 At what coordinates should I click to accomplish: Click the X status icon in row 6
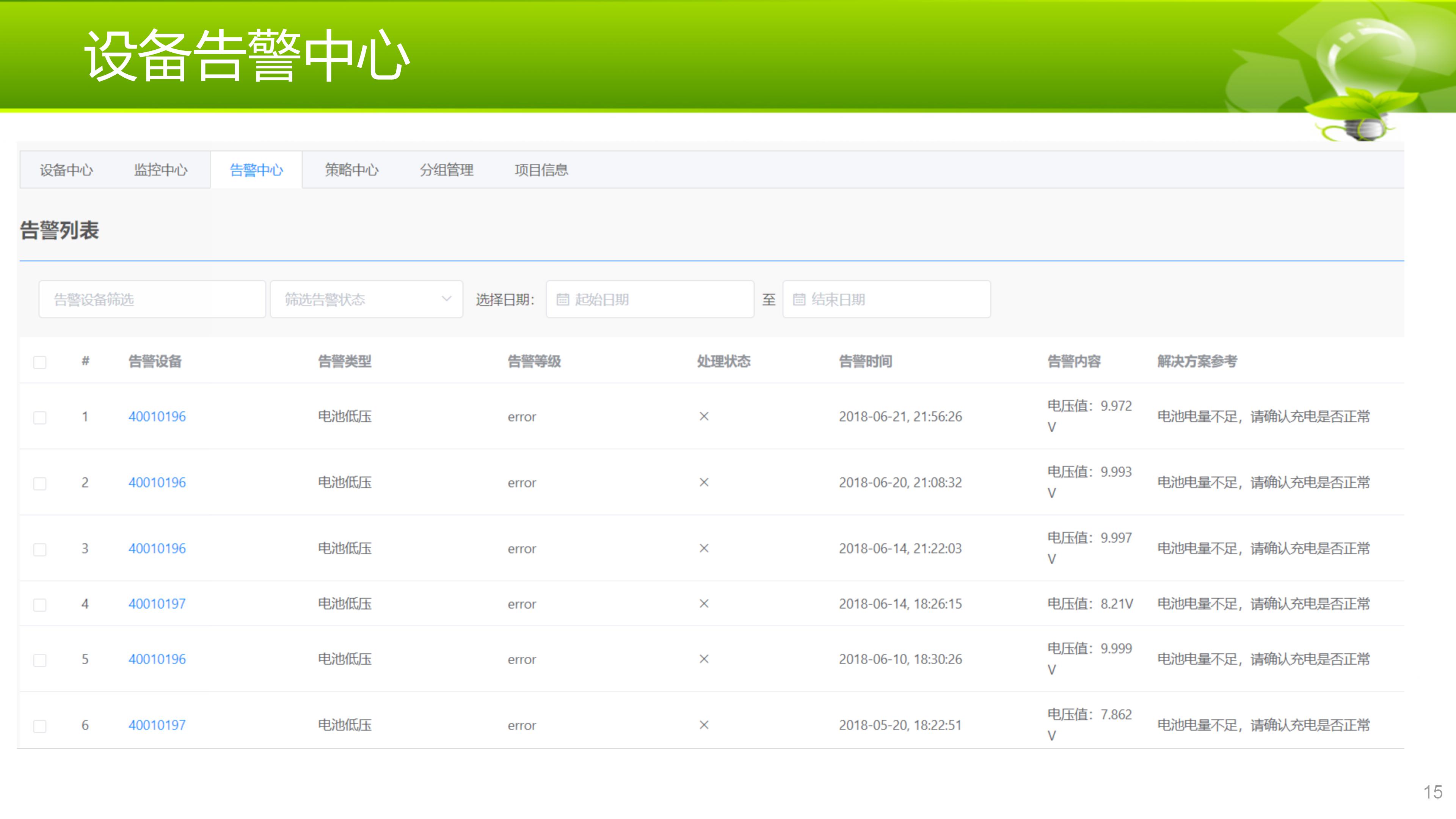(x=704, y=725)
